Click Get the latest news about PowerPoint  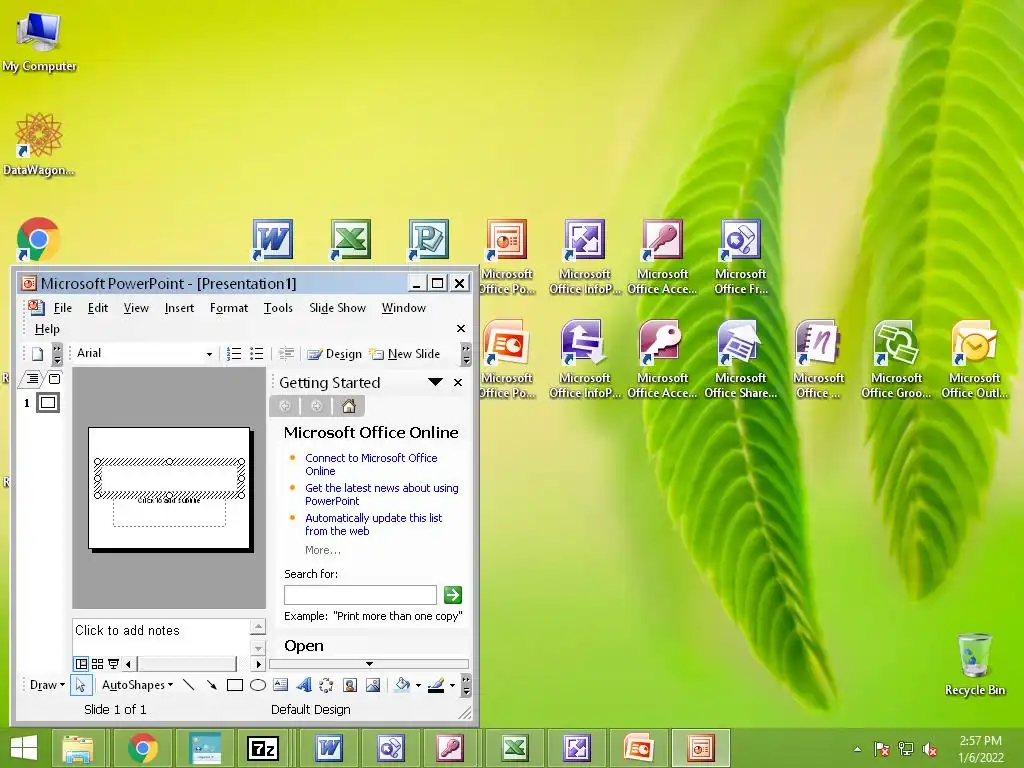[x=381, y=494]
